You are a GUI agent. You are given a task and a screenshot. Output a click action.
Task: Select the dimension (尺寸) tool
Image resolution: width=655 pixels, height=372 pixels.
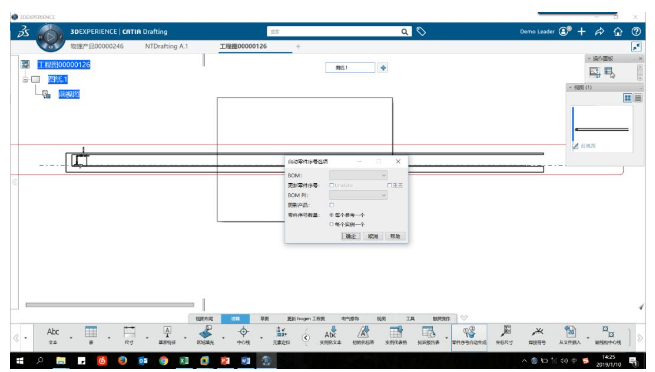tap(129, 335)
